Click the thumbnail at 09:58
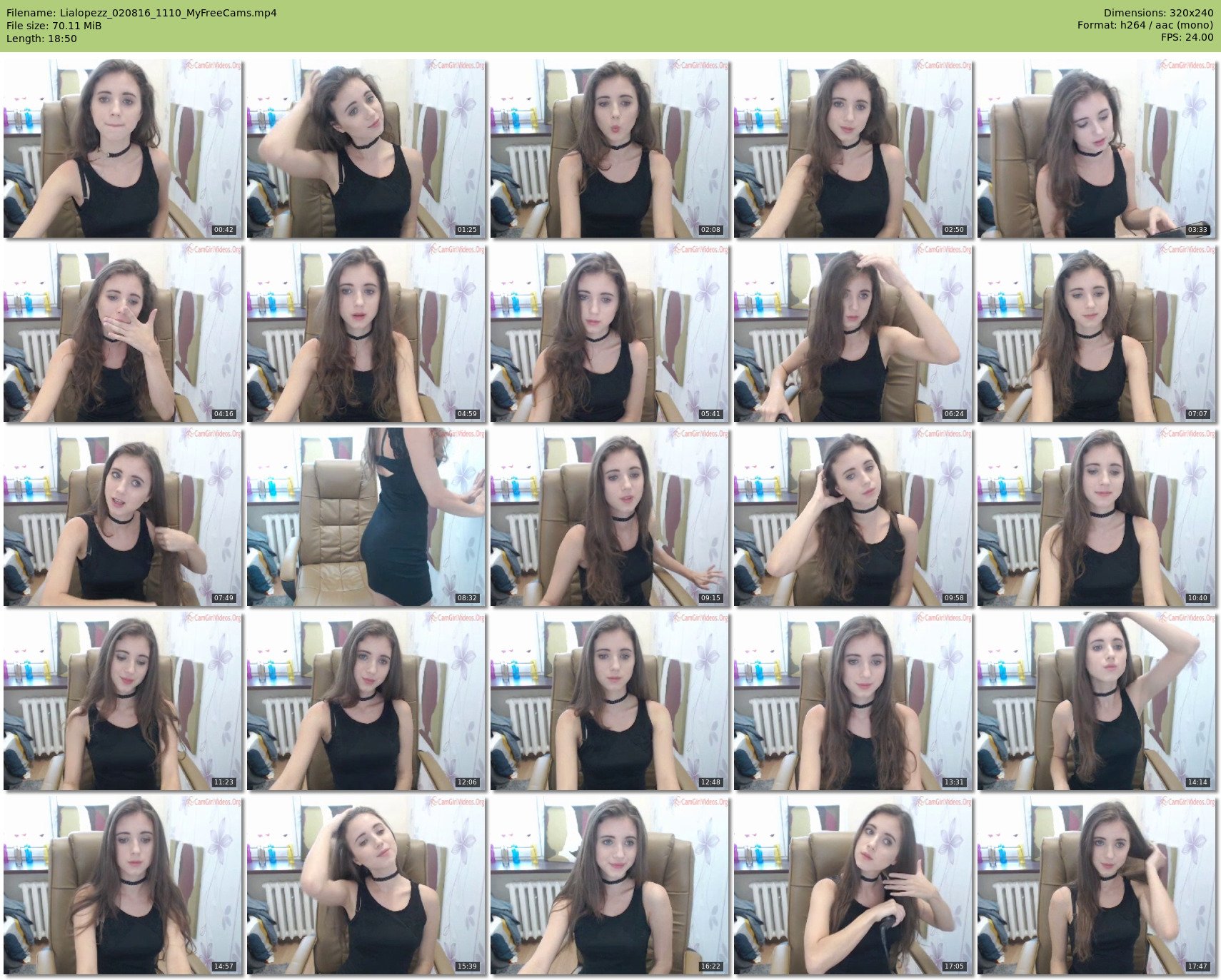 coord(853,517)
